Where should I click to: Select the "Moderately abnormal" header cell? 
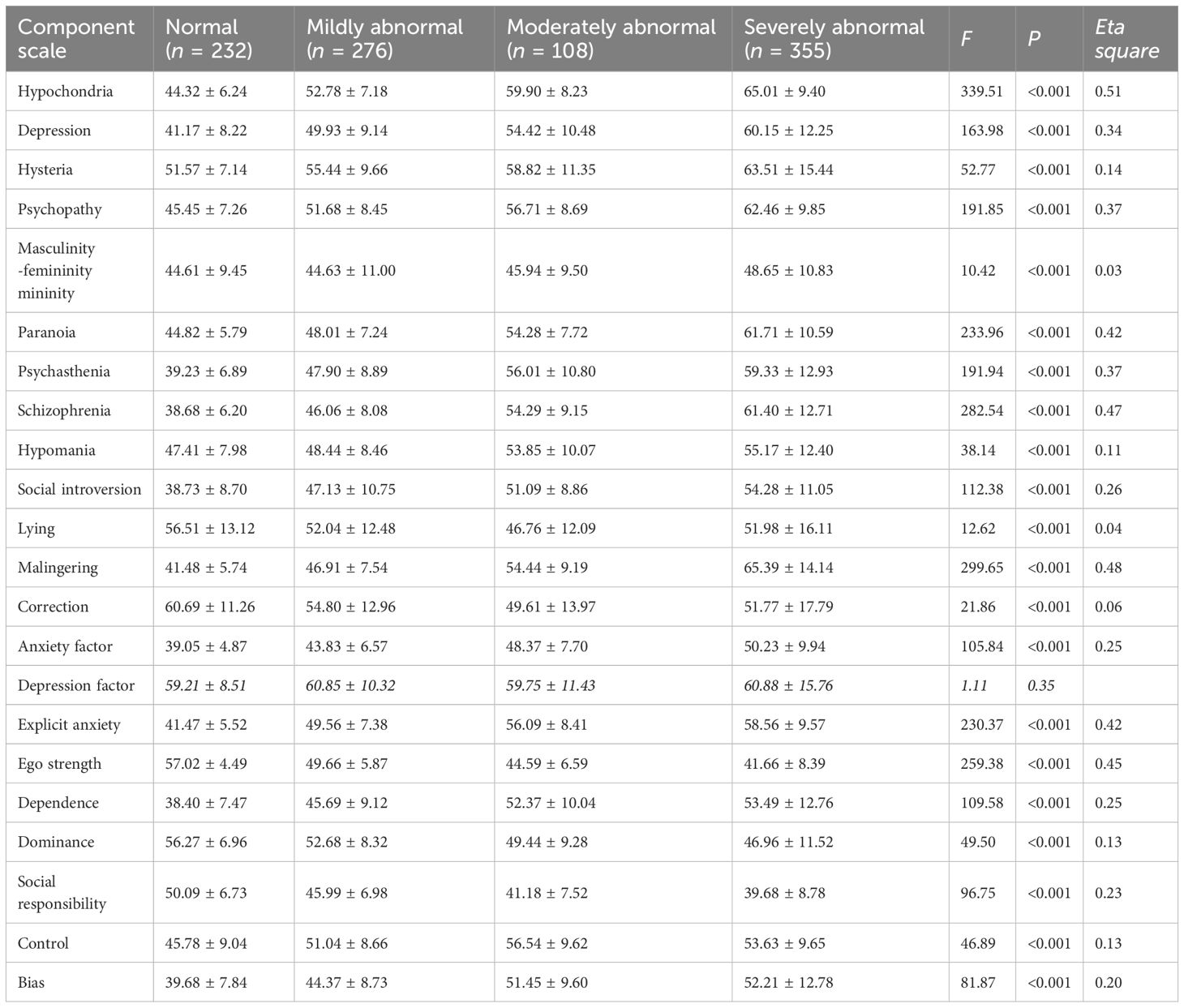tap(611, 38)
